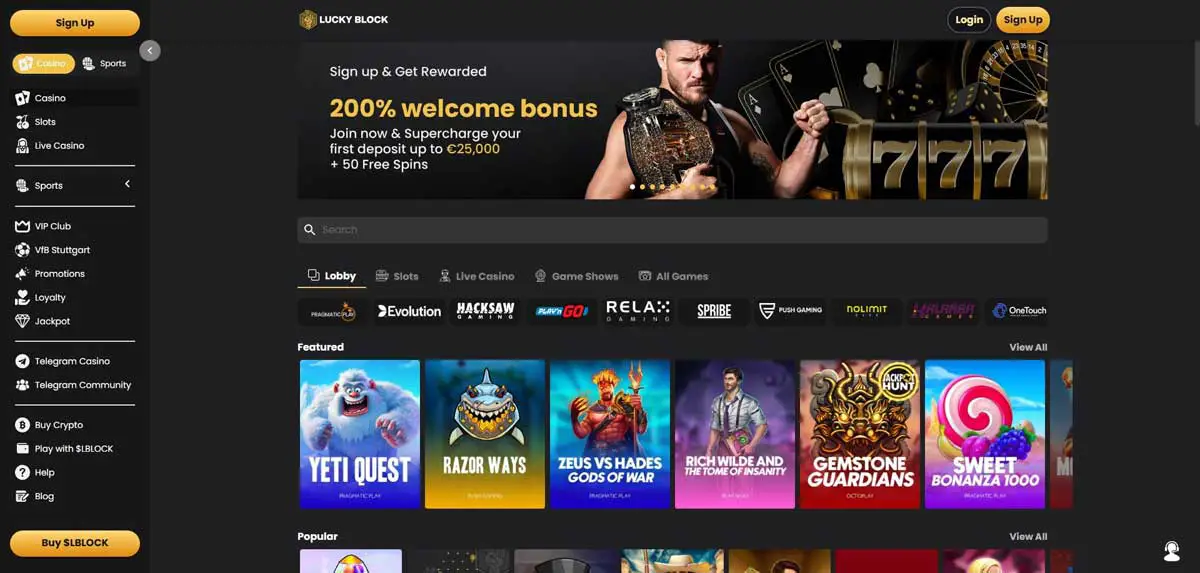Viewport: 1200px width, 573px height.
Task: Switch to the Game Shows tab
Action: click(x=576, y=276)
